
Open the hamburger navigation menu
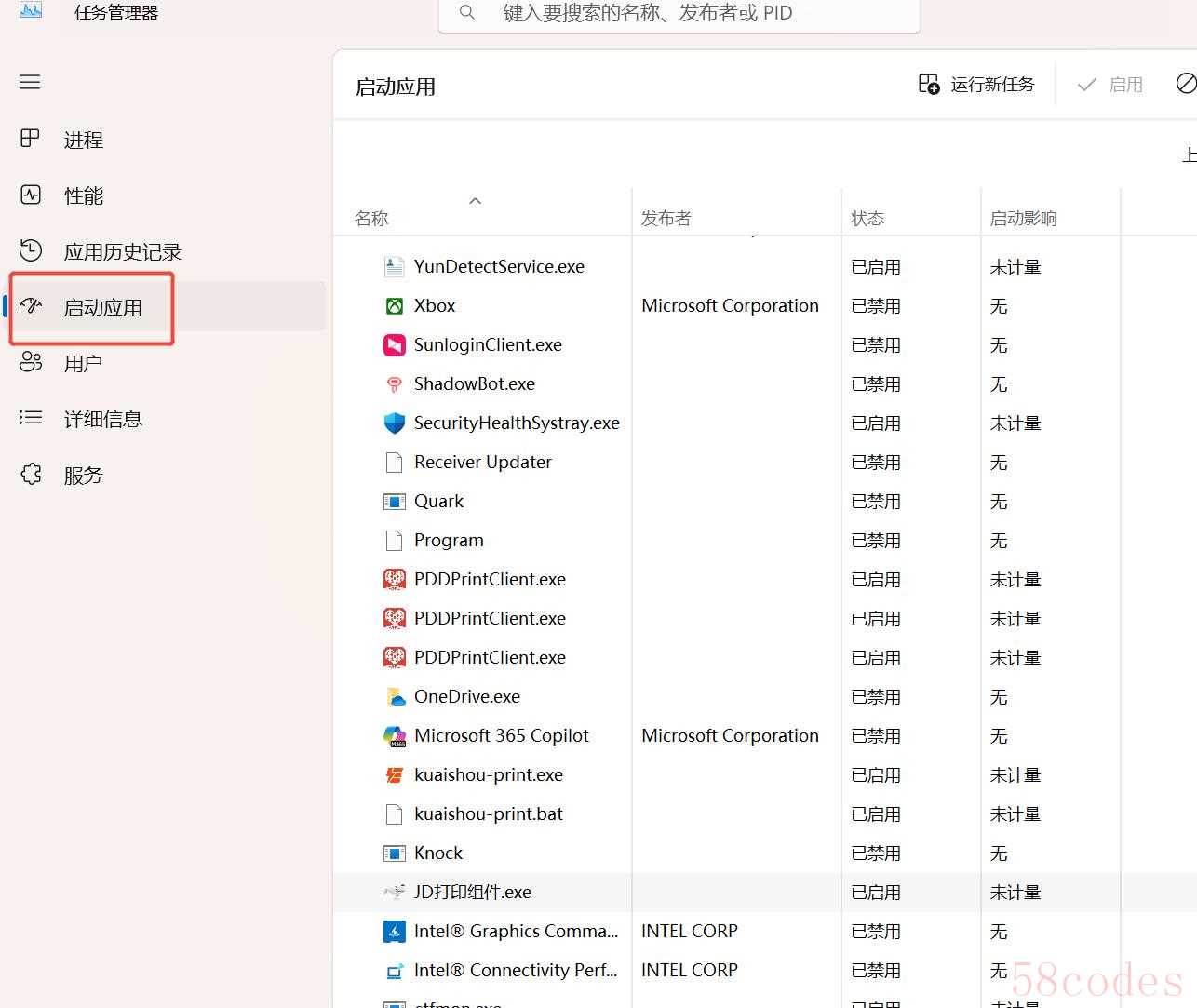click(x=30, y=82)
